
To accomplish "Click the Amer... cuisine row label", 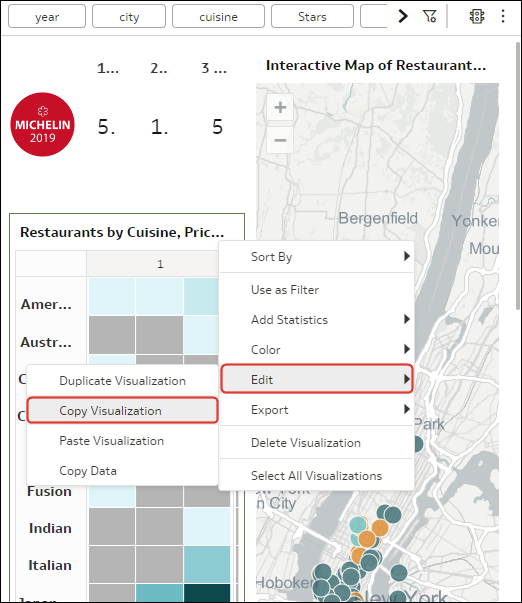I will pyautogui.click(x=46, y=305).
